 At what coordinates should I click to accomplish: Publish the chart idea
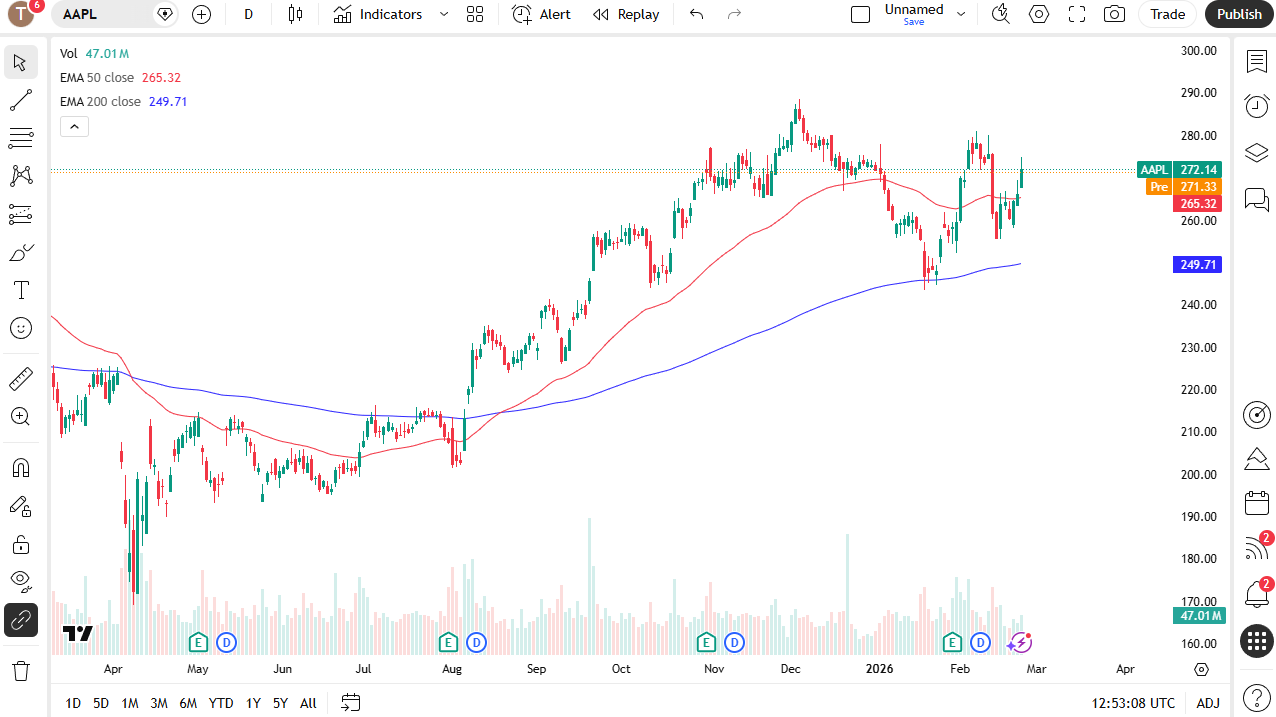pos(1240,14)
